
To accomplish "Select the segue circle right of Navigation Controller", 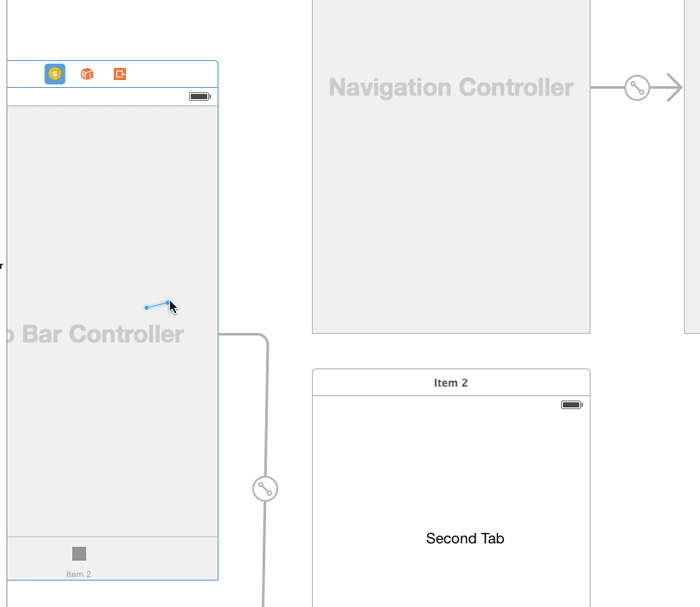I will 637,88.
